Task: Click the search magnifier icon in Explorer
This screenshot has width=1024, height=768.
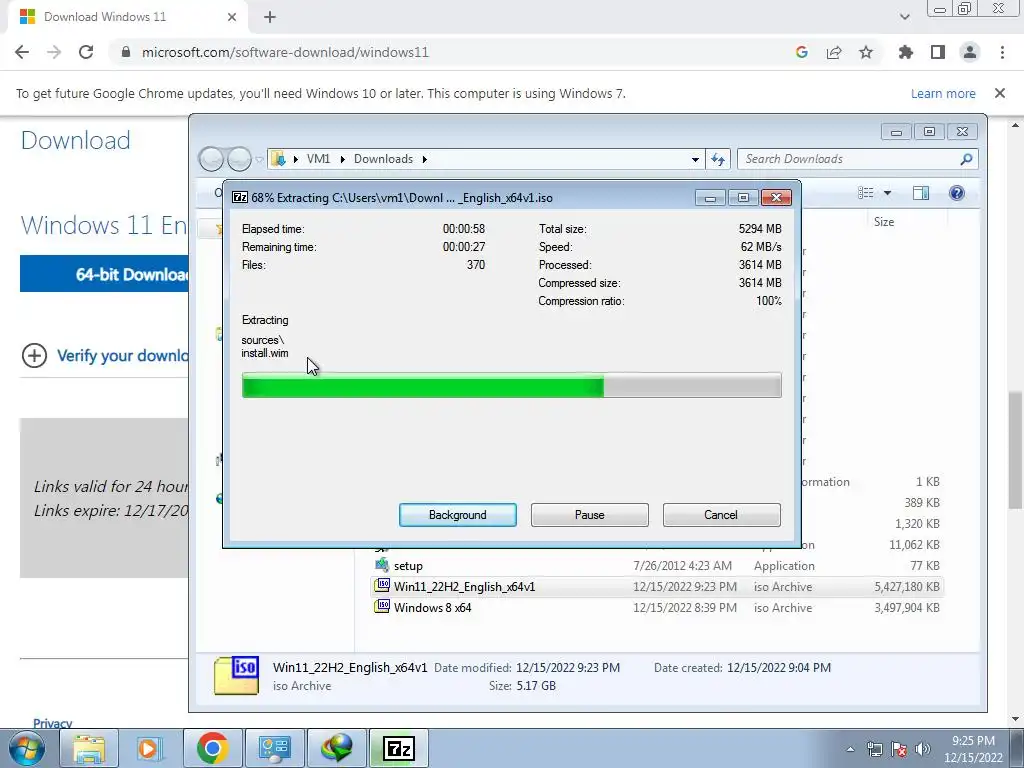Action: [967, 159]
